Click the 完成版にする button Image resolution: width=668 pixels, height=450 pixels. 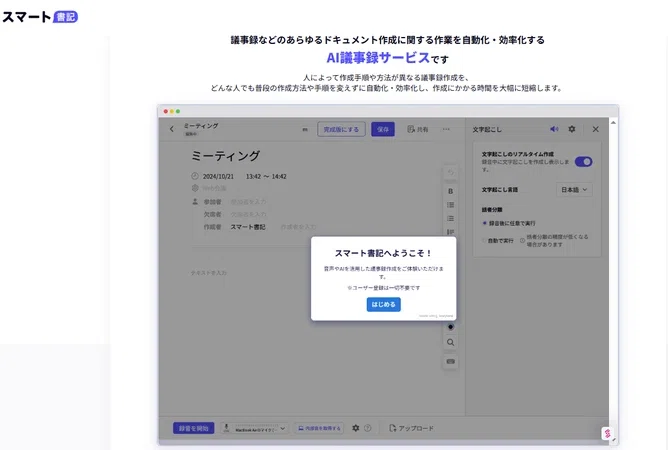click(x=341, y=129)
